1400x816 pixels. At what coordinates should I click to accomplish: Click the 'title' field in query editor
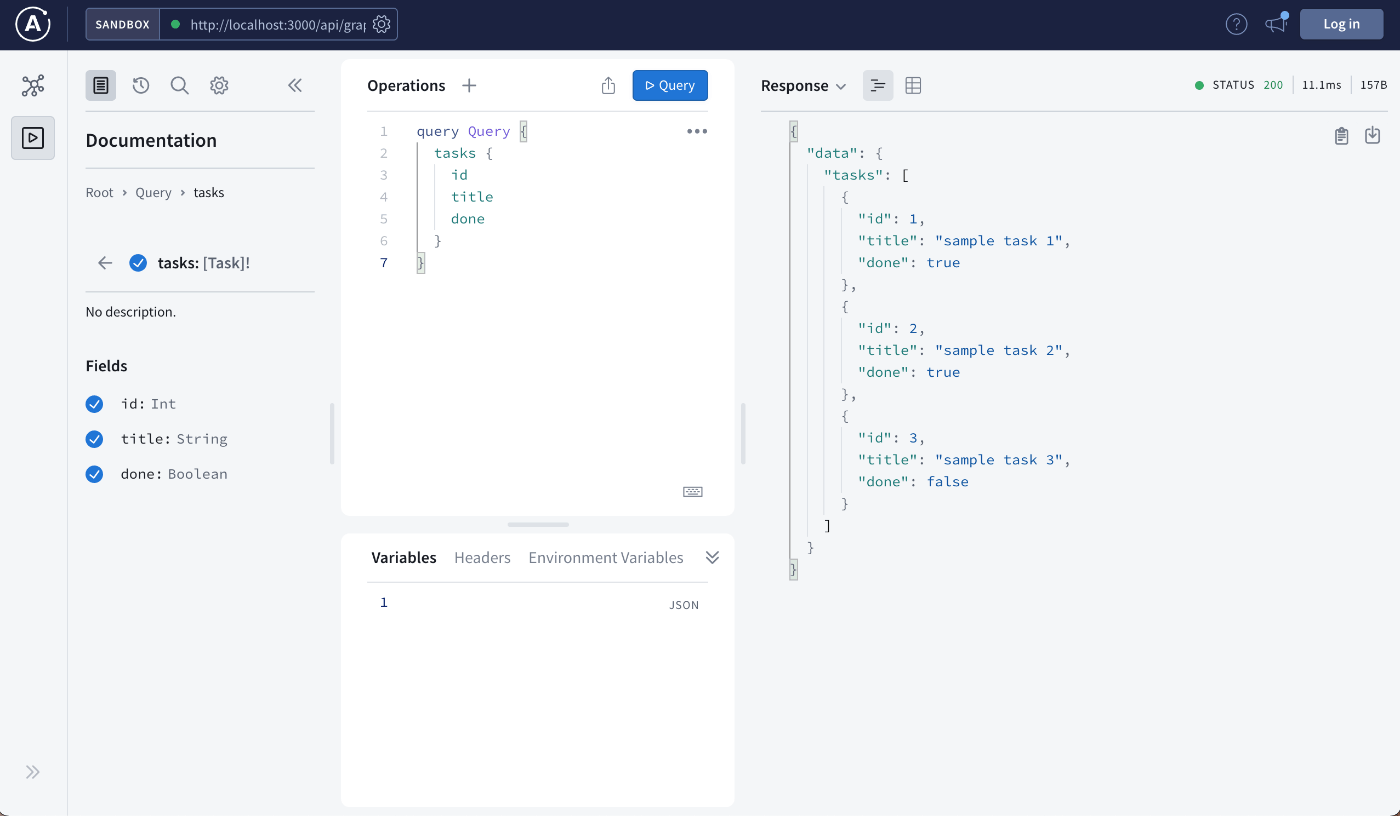click(x=472, y=197)
